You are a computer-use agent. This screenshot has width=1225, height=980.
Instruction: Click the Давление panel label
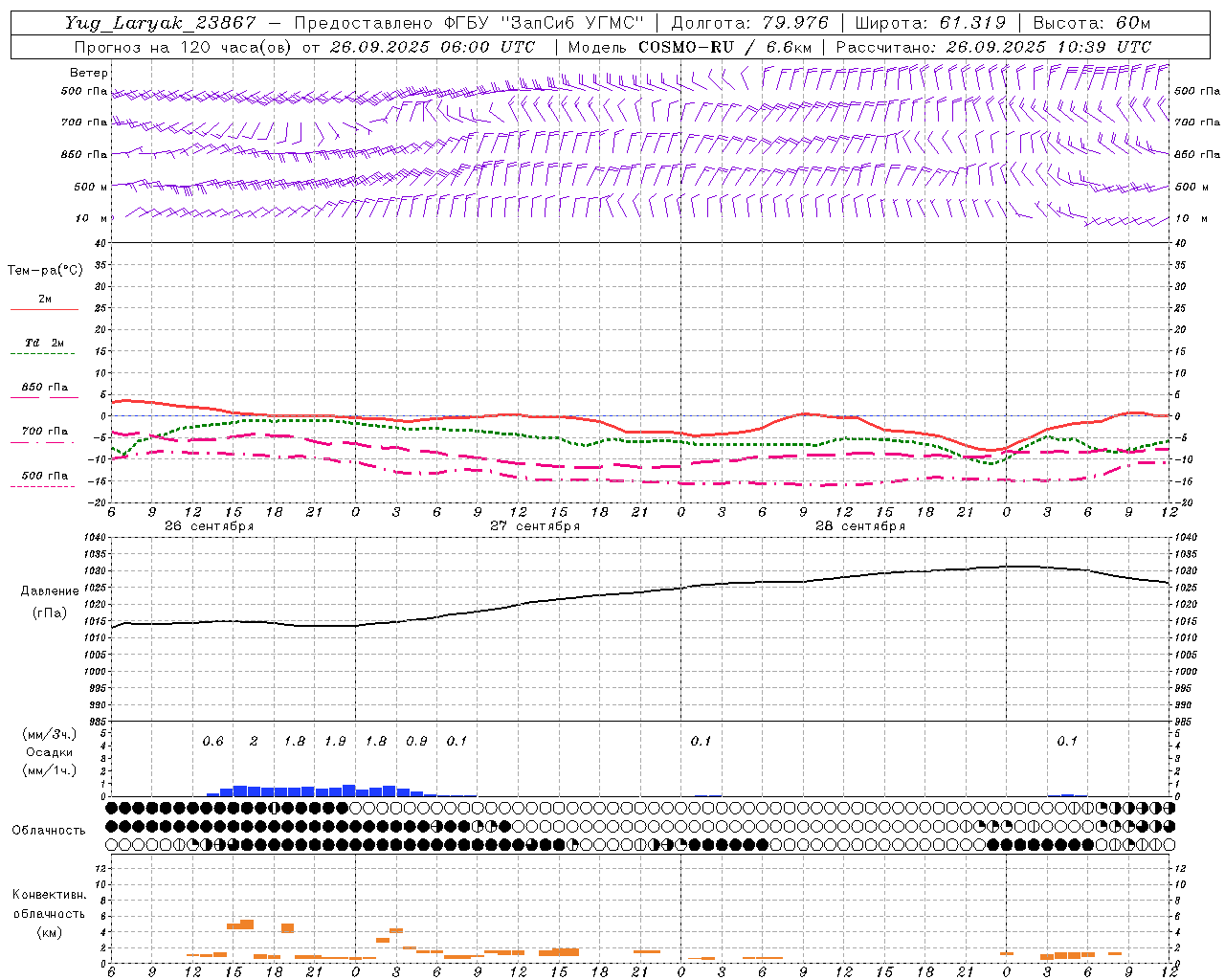tap(50, 591)
